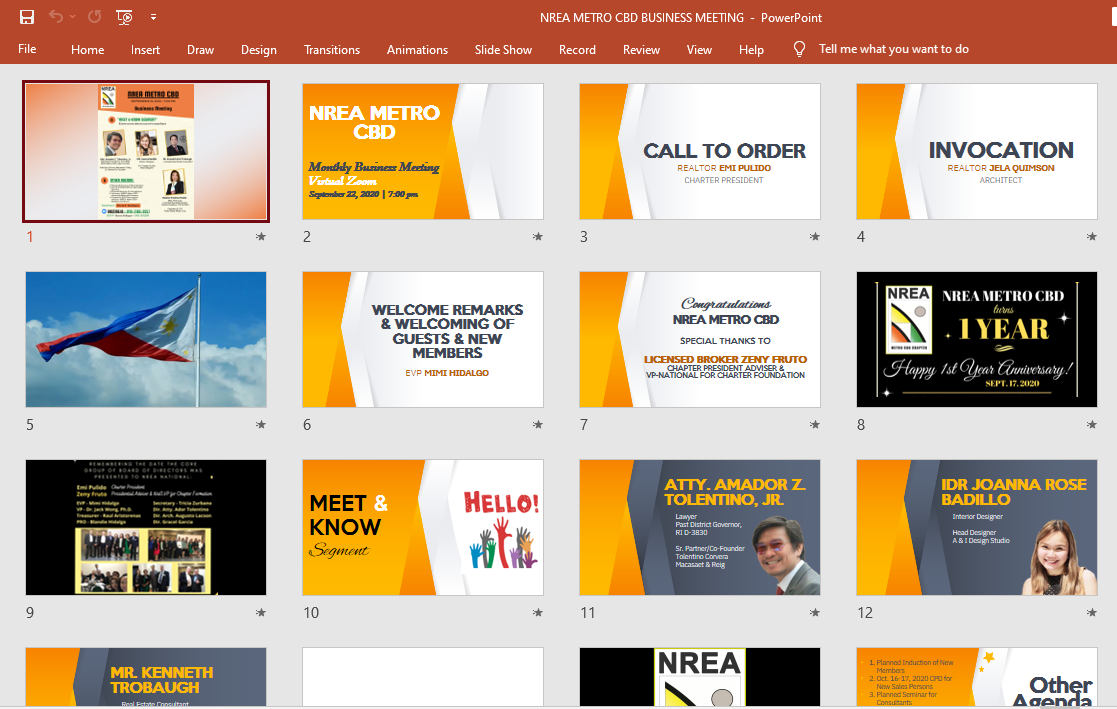
Task: Select the blank white slide thumbnail
Action: (x=423, y=677)
